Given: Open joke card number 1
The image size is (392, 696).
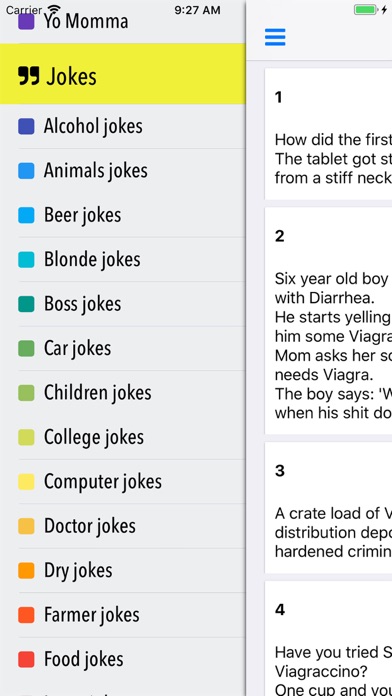Looking at the screenshot, I should (x=329, y=134).
